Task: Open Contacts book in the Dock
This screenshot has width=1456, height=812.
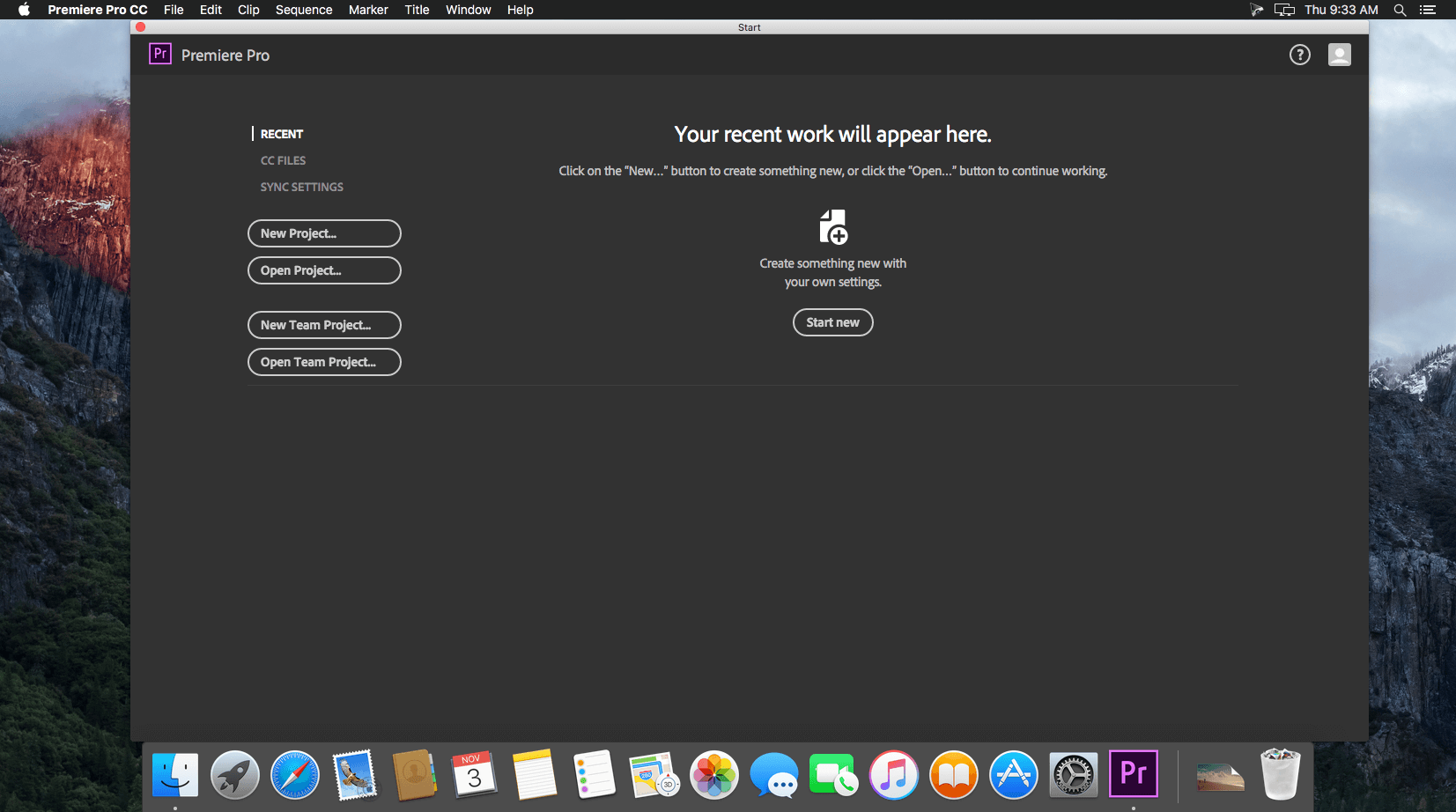Action: point(415,775)
